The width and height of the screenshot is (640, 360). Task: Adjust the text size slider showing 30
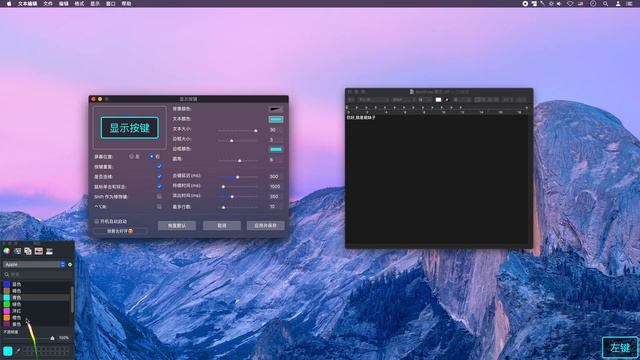tap(238, 130)
